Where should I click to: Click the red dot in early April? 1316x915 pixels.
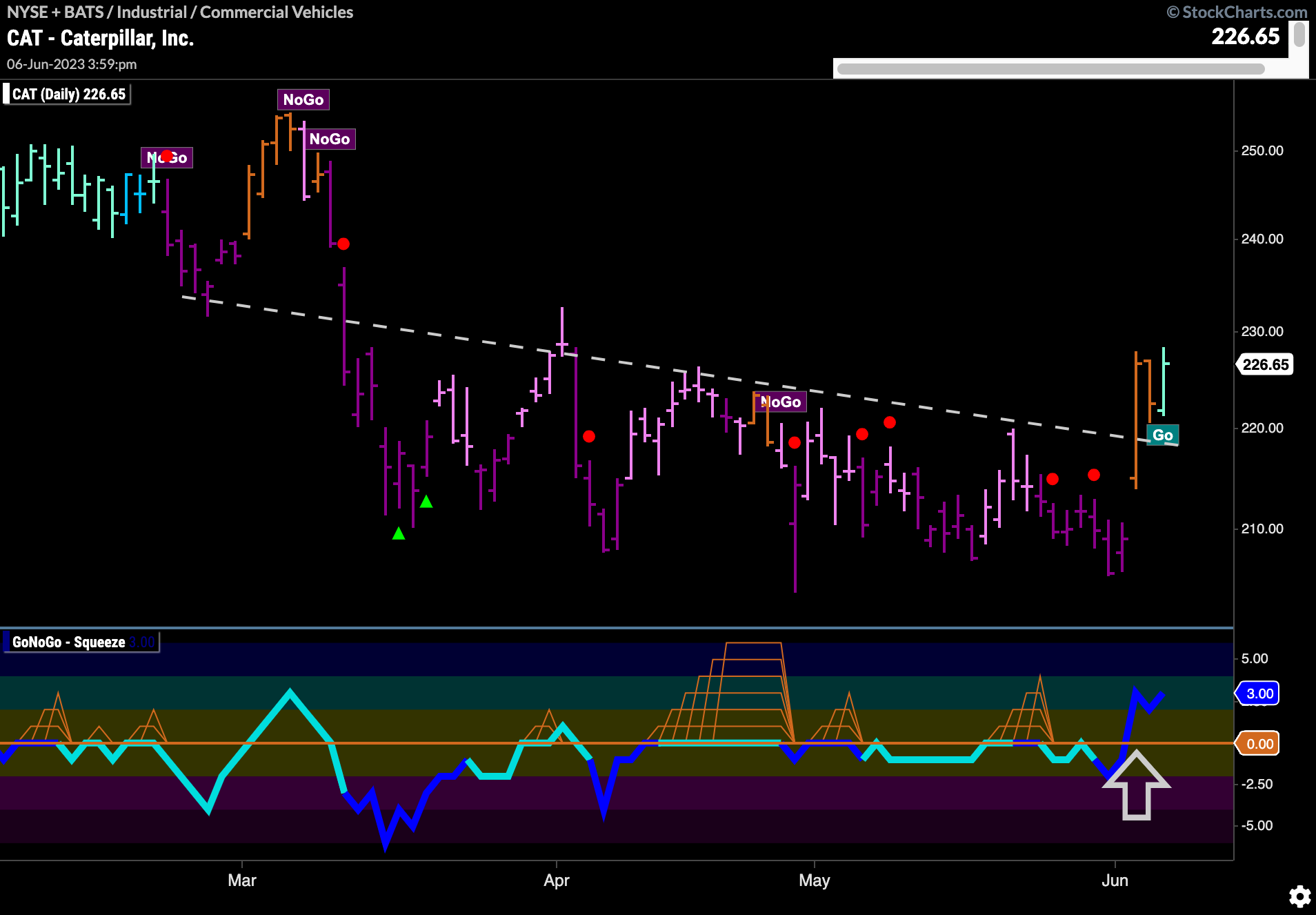589,436
